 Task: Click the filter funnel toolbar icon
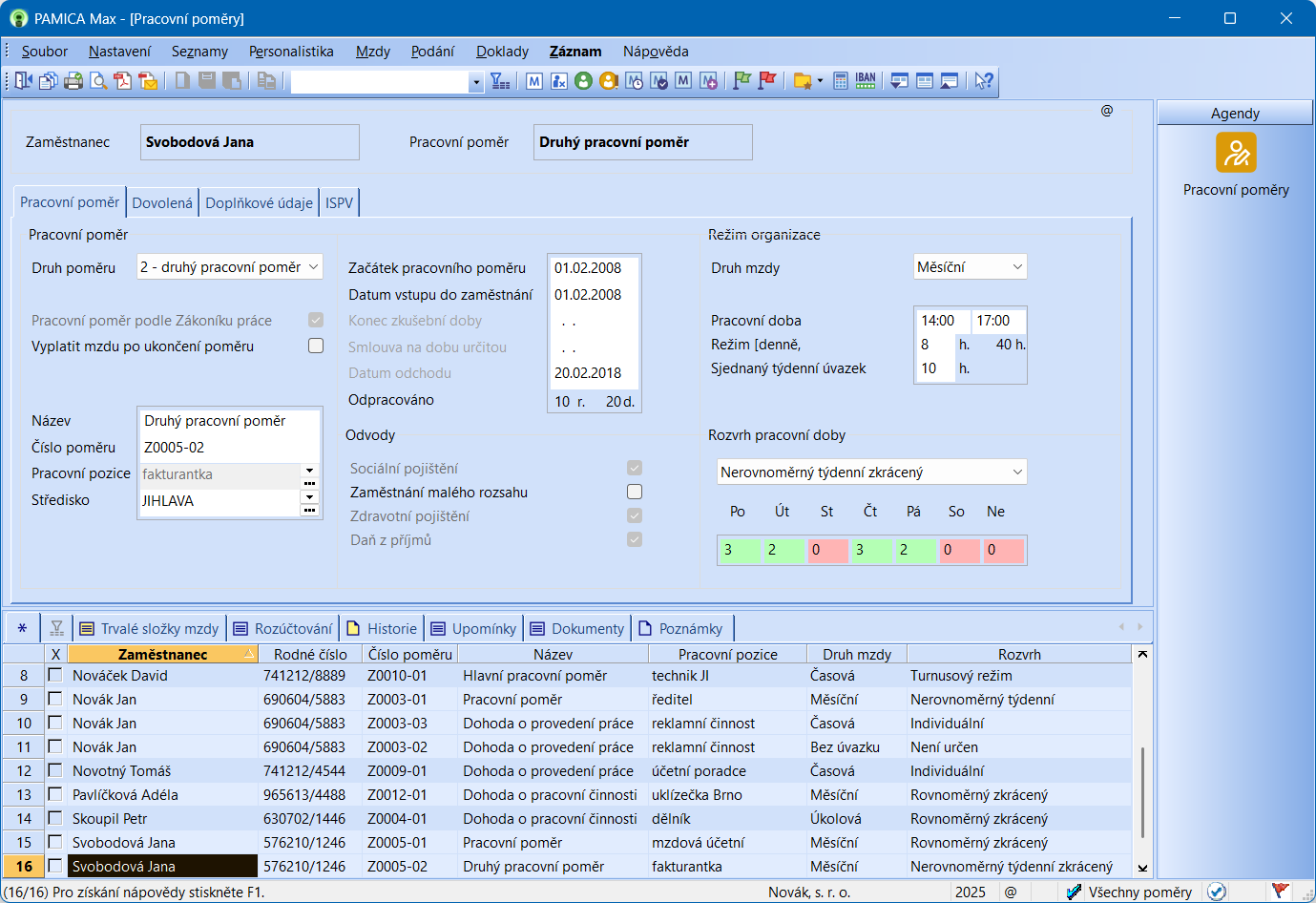tap(500, 81)
